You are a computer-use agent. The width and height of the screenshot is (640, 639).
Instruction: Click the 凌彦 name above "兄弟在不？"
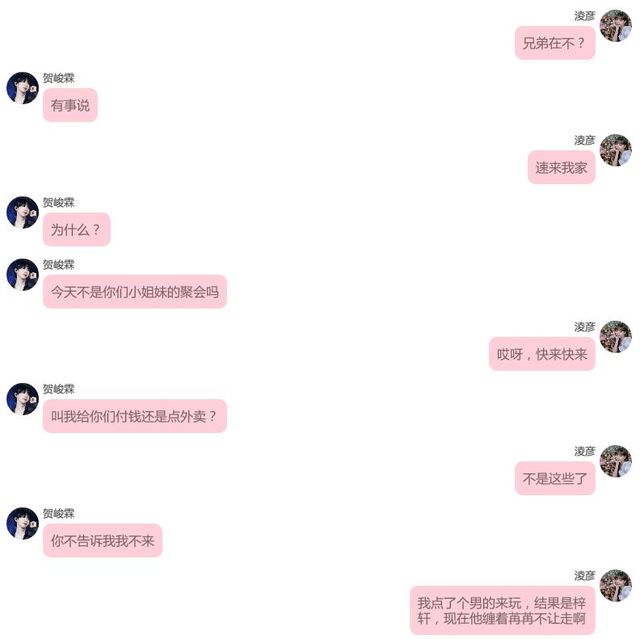[584, 16]
